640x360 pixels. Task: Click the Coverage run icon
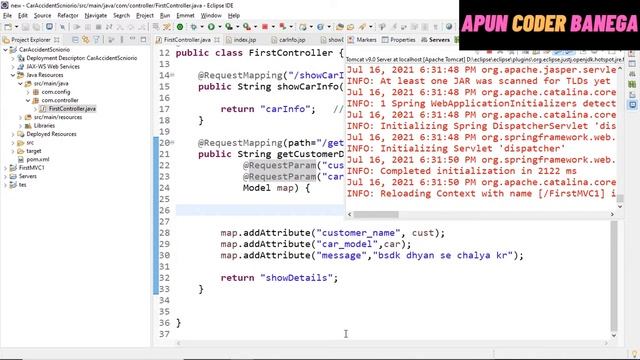pos(229,27)
